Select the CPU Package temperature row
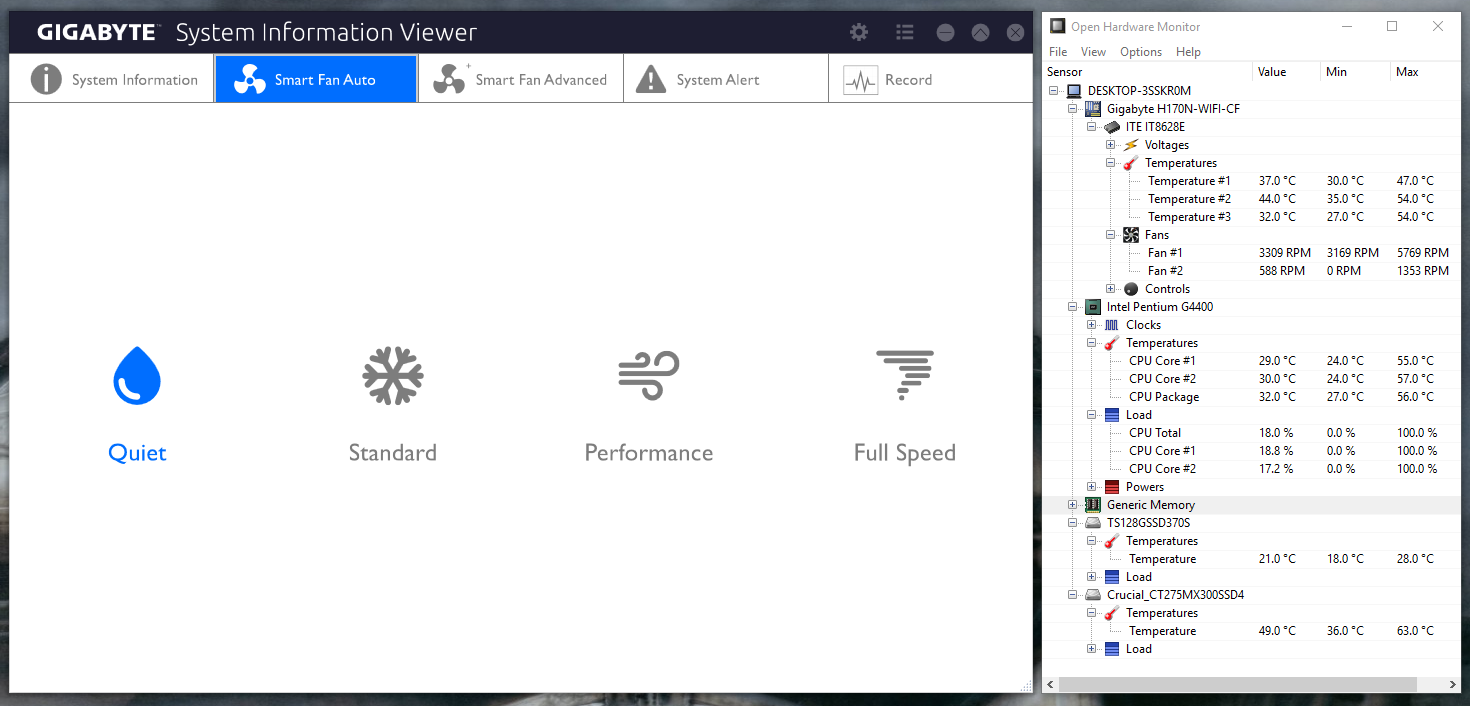This screenshot has height=706, width=1470. [x=1251, y=397]
